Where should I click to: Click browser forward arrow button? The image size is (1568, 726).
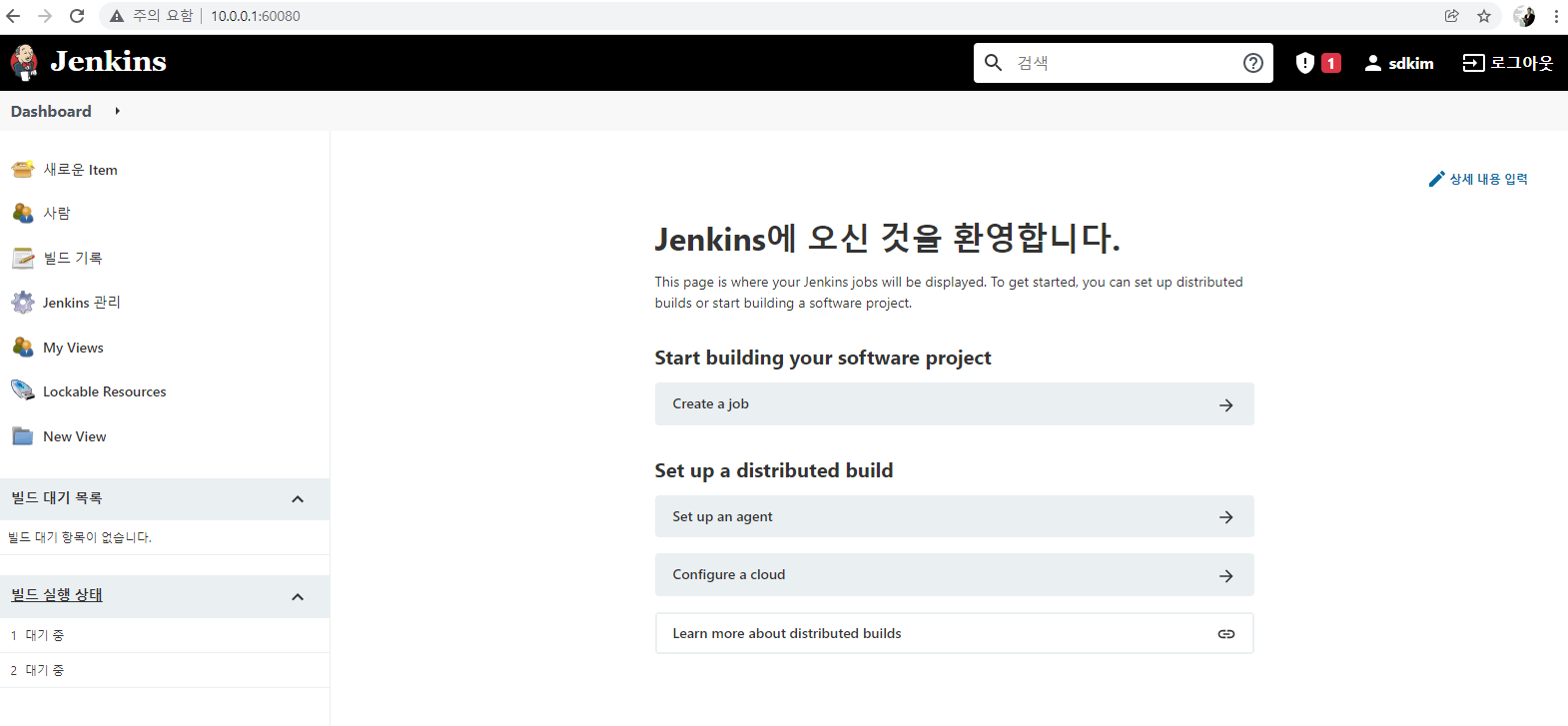pyautogui.click(x=45, y=16)
